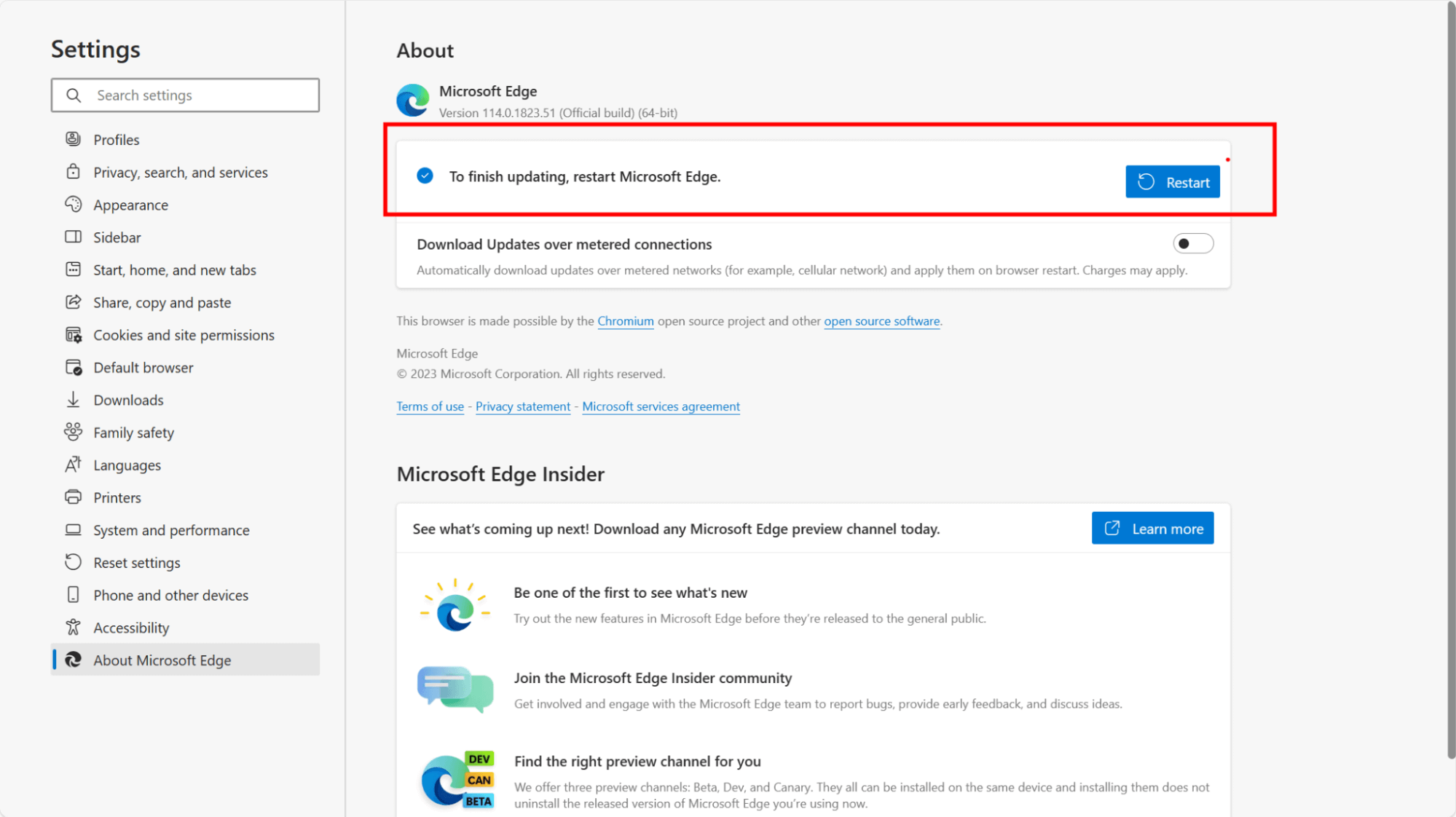Click 'Be one of the first to see what's new'
1456x817 pixels.
tap(630, 593)
